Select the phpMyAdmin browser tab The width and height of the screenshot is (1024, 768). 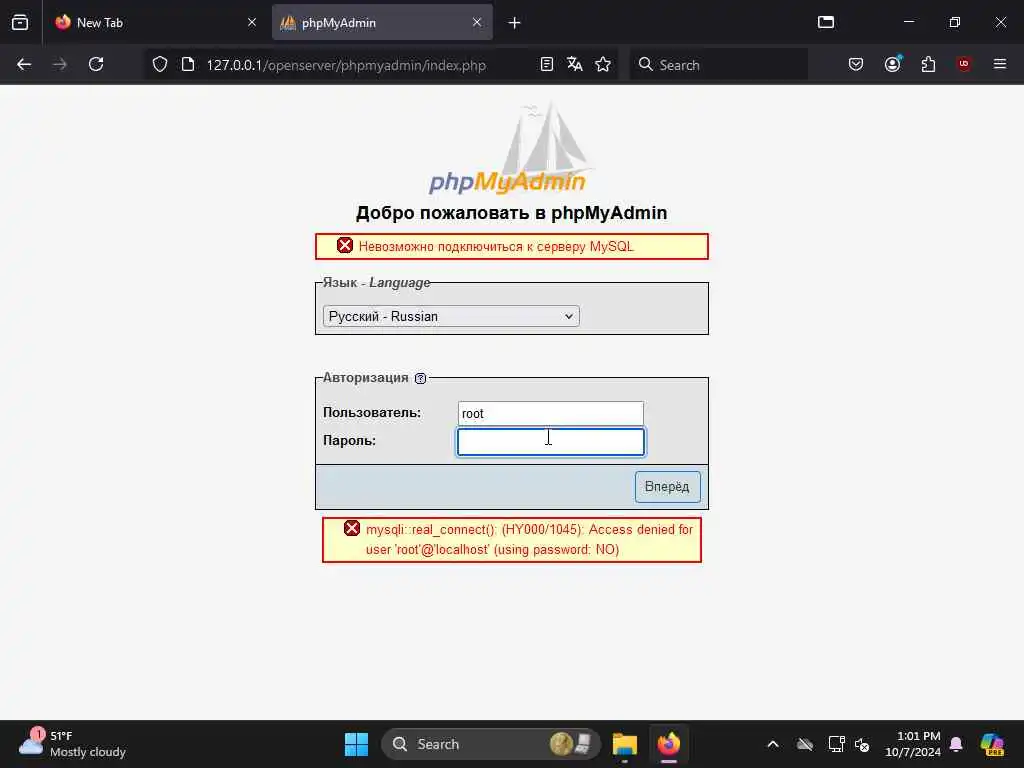point(382,22)
